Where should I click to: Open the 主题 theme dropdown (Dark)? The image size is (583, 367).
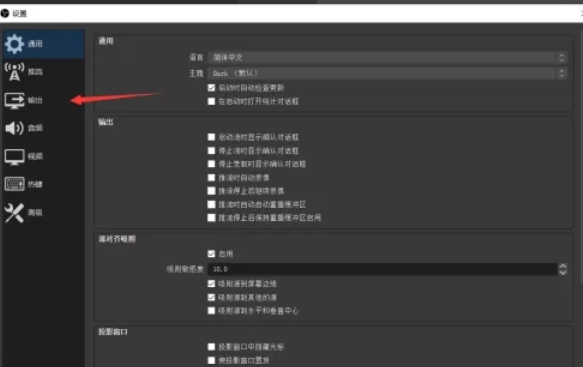[387, 73]
